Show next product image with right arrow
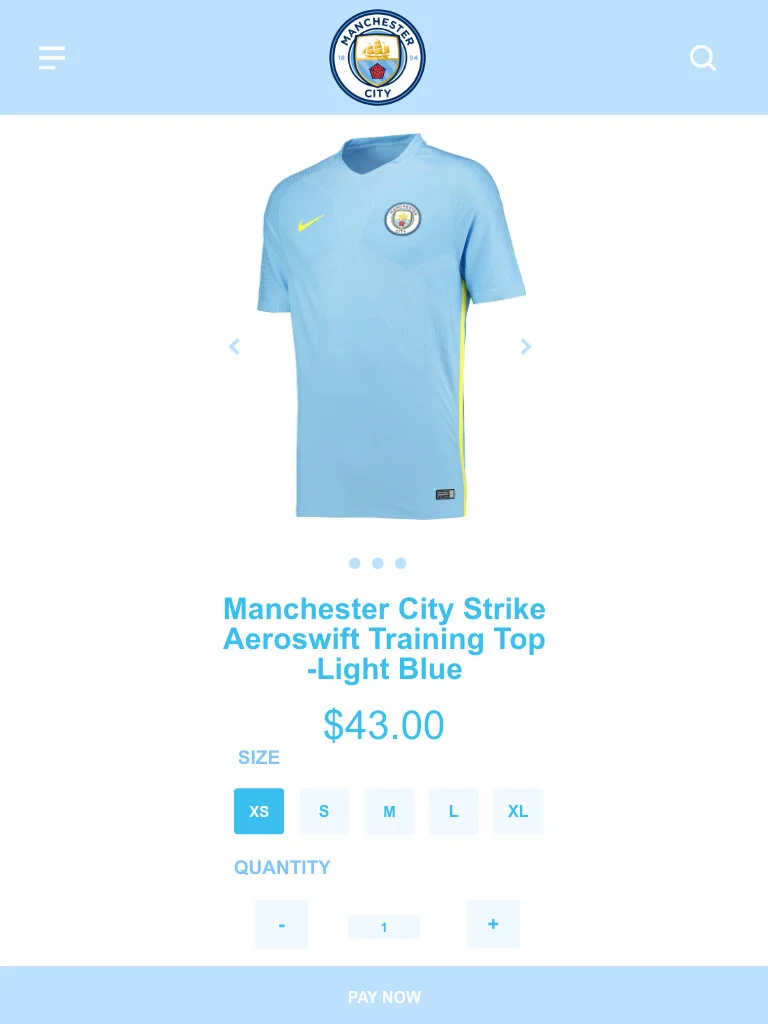This screenshot has height=1024, width=768. coord(526,346)
